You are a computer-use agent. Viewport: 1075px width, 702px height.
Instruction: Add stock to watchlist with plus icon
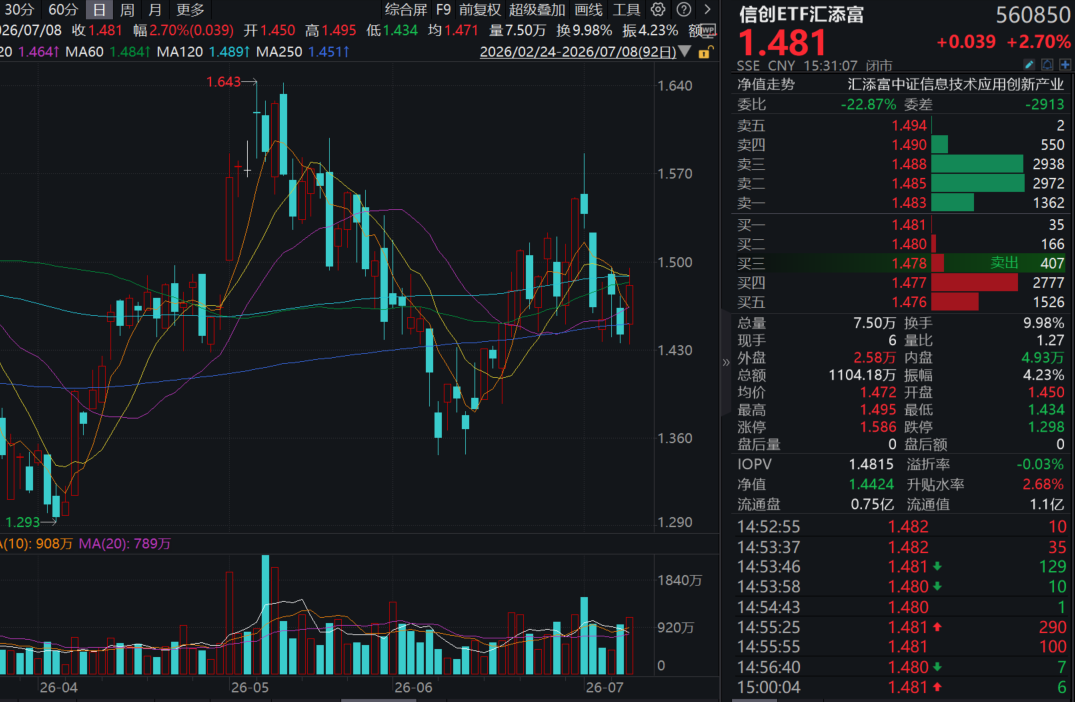[1065, 64]
